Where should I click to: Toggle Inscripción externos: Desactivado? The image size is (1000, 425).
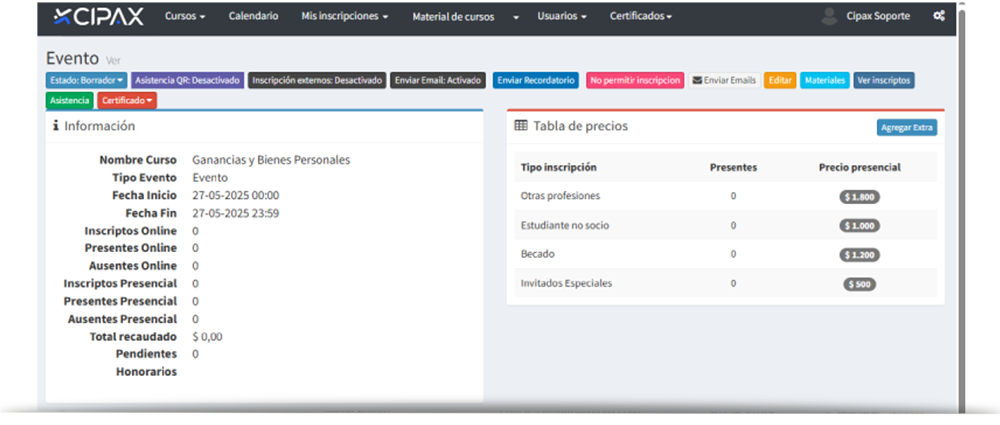(317, 80)
